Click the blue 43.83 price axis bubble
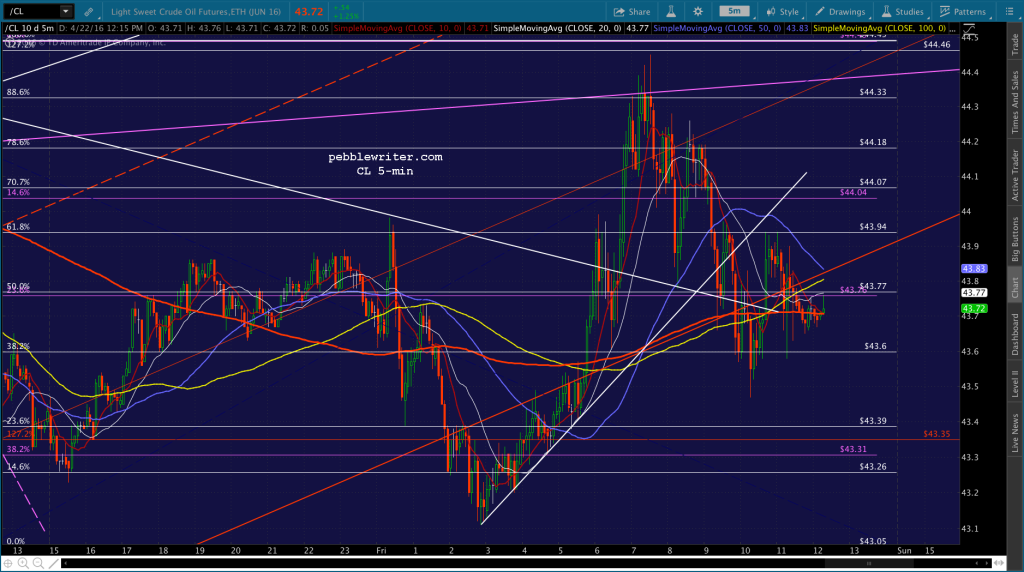The image size is (1024, 572). click(x=974, y=268)
